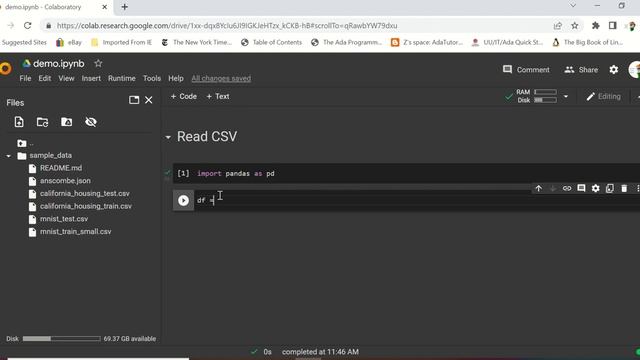This screenshot has height=360, width=640.
Task: Open Comment panel
Action: 526,70
